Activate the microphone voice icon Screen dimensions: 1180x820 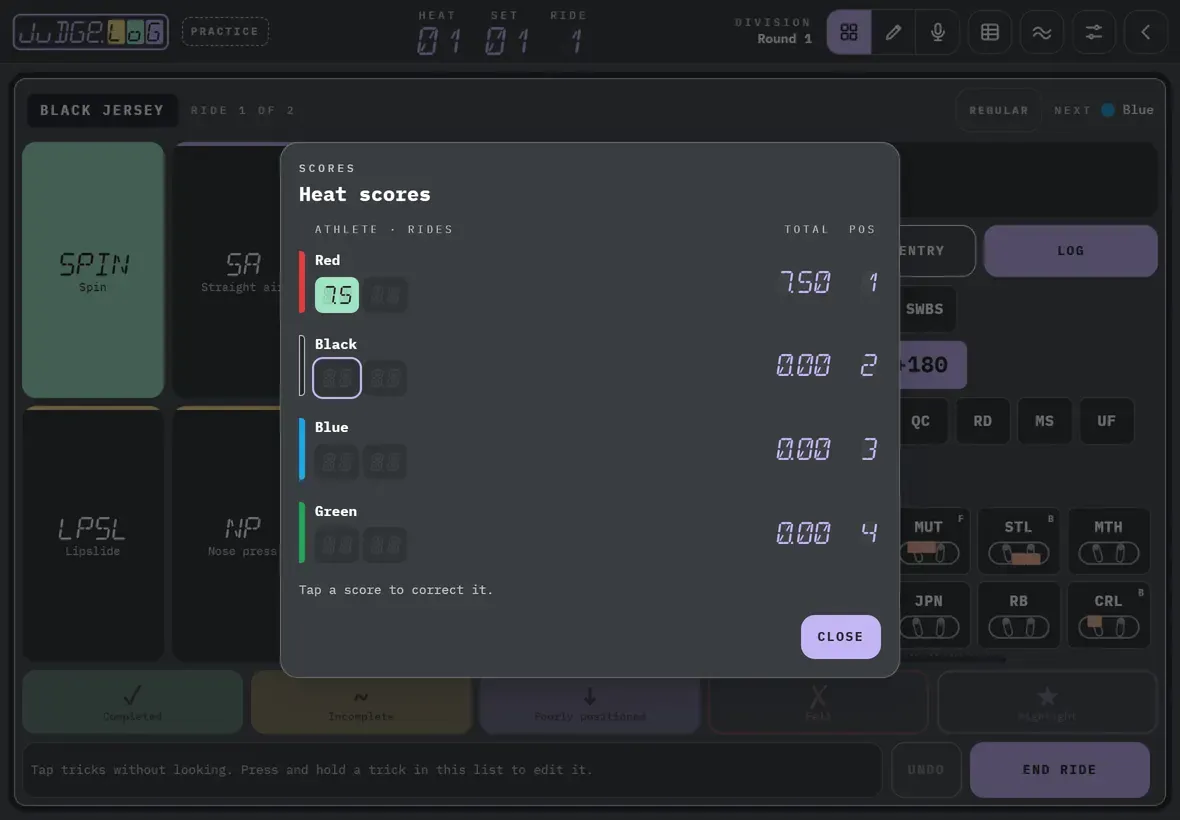(x=938, y=32)
